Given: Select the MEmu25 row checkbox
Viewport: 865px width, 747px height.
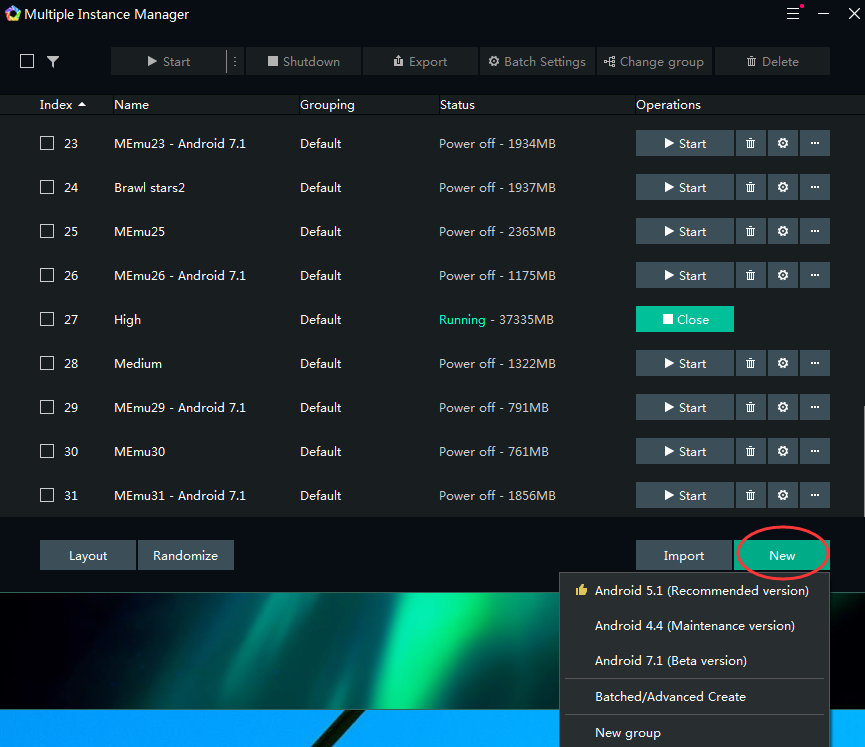Looking at the screenshot, I should 47,232.
